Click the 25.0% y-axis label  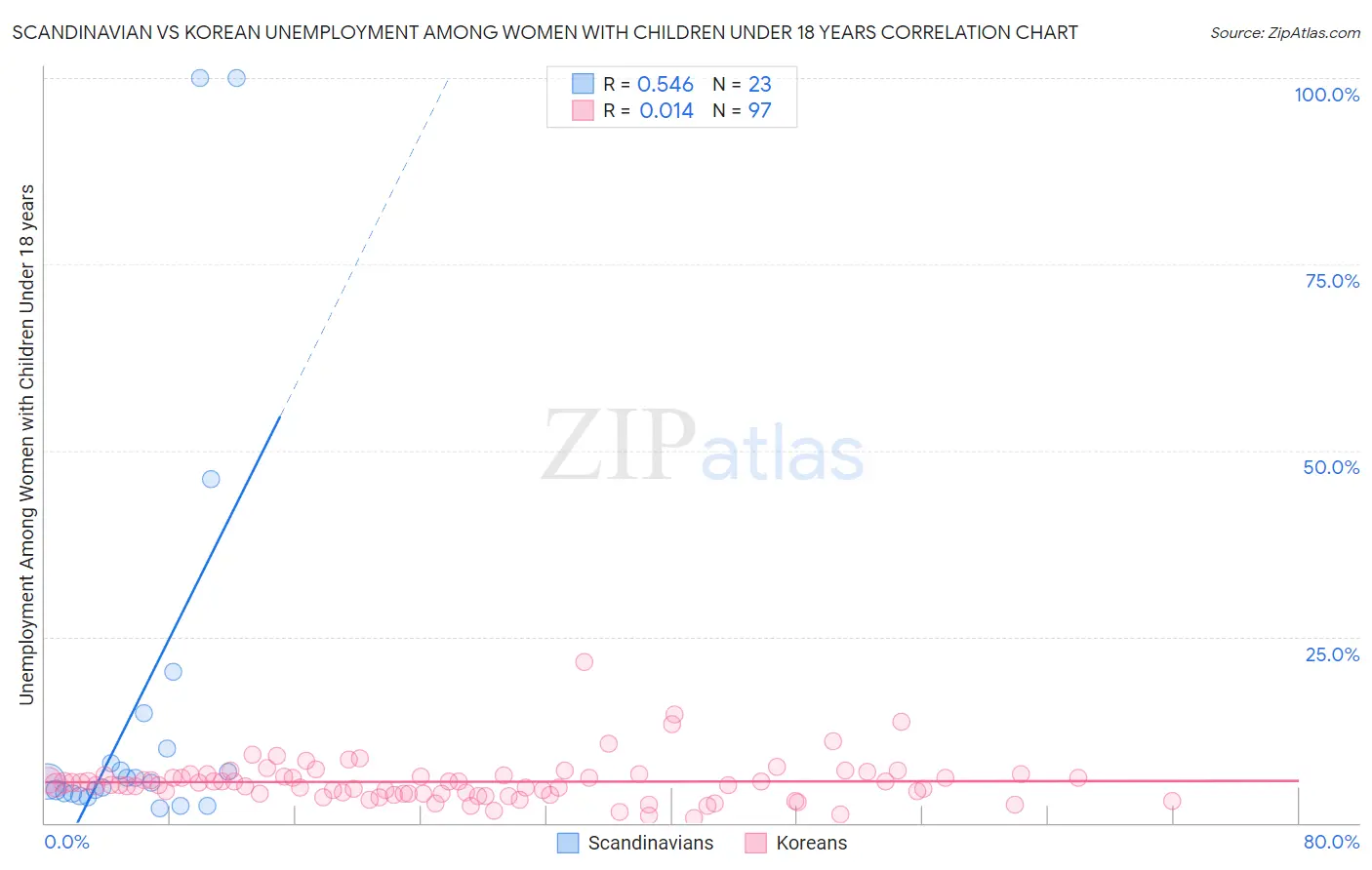click(x=1332, y=654)
